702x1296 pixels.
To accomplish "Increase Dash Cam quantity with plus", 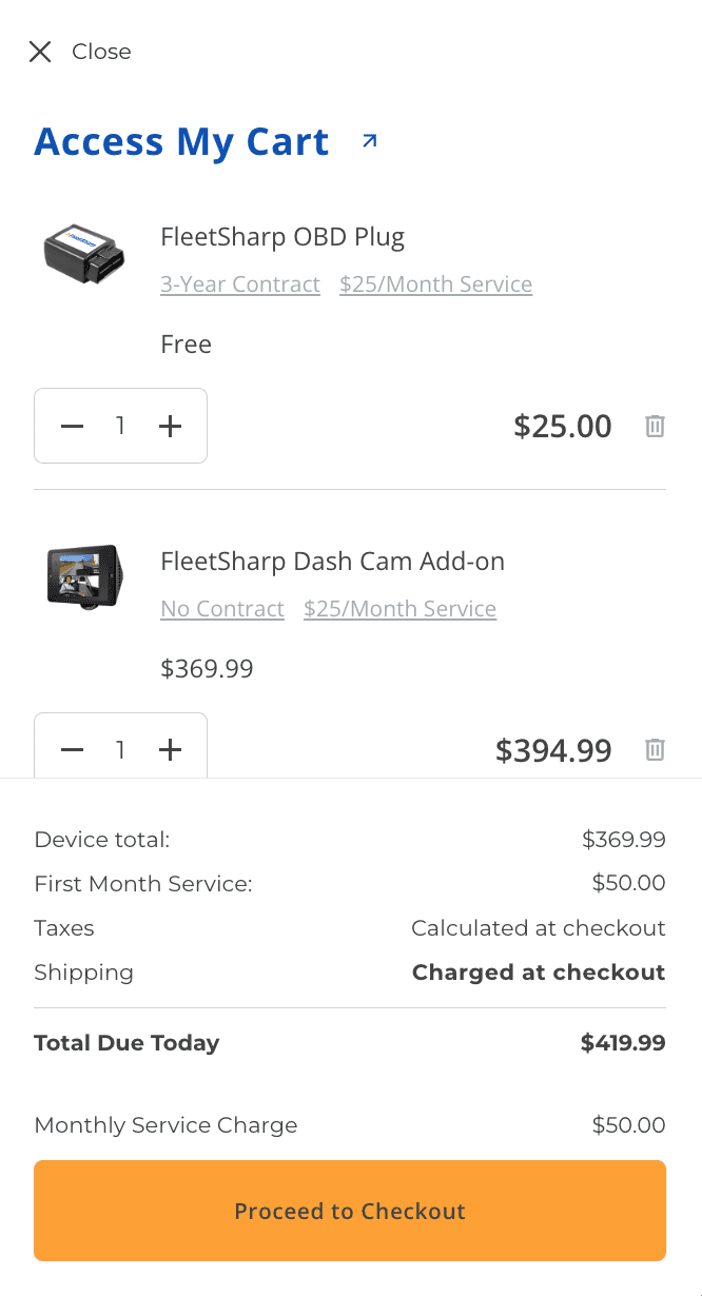I will [x=171, y=750].
